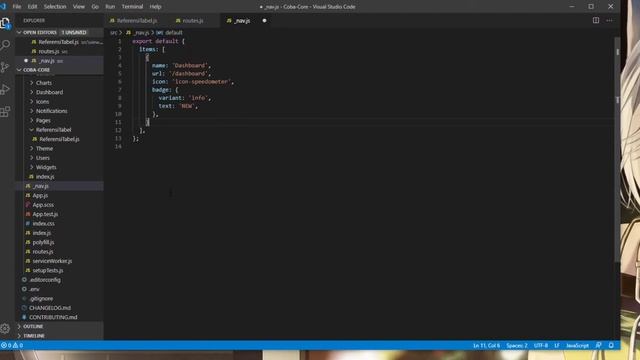This screenshot has height=360, width=640.
Task: Click the editor vertical scrollbar
Action: tap(617, 149)
